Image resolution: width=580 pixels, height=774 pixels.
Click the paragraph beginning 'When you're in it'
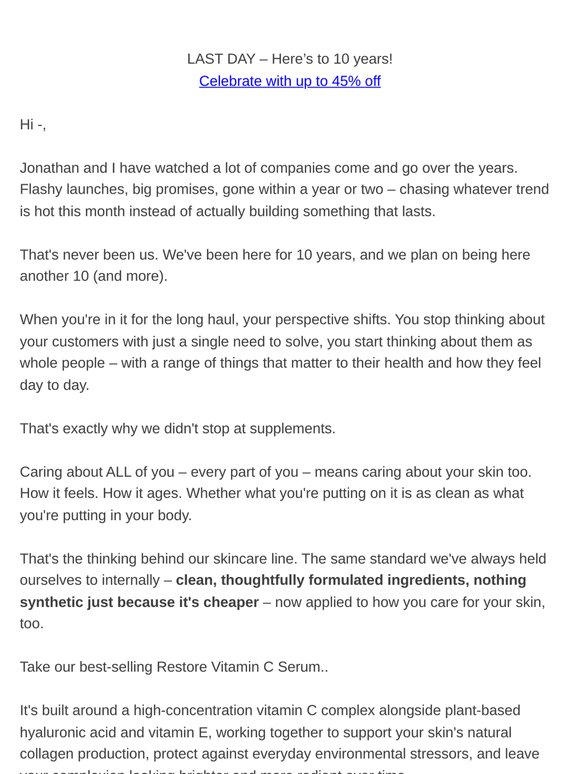point(282,352)
